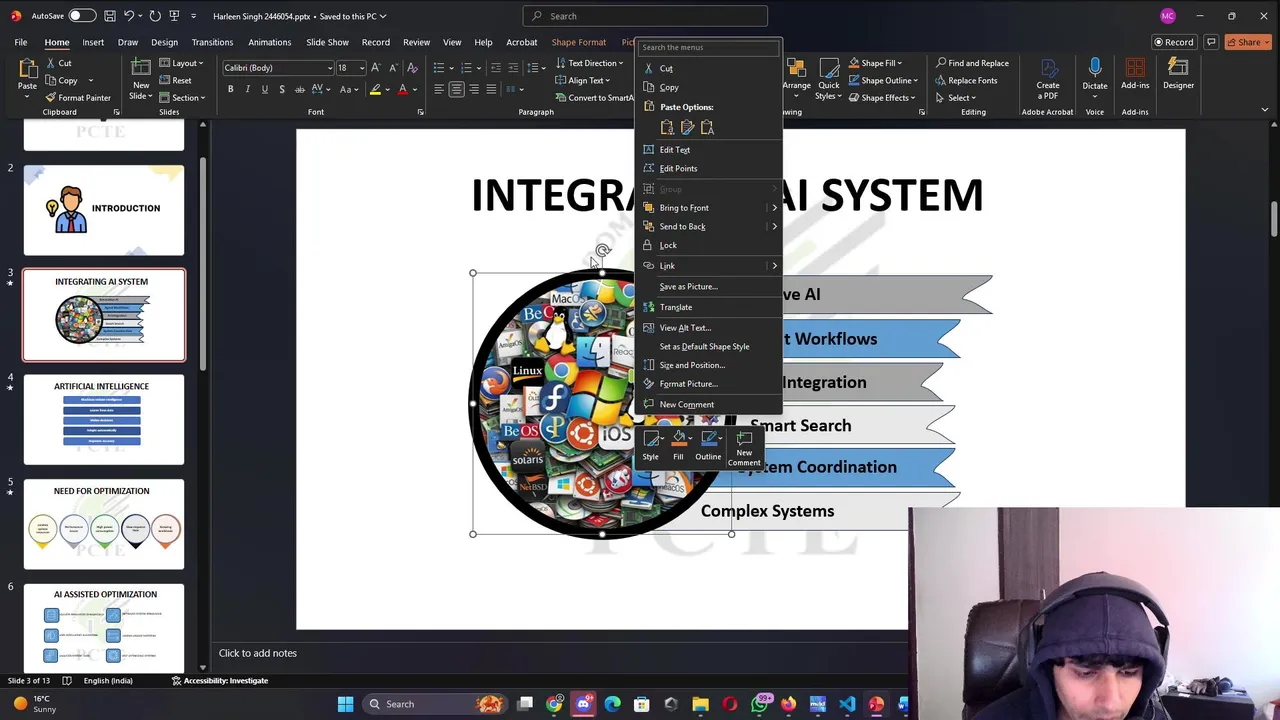1280x720 pixels.
Task: Open Opera browser from the taskbar
Action: click(729, 704)
